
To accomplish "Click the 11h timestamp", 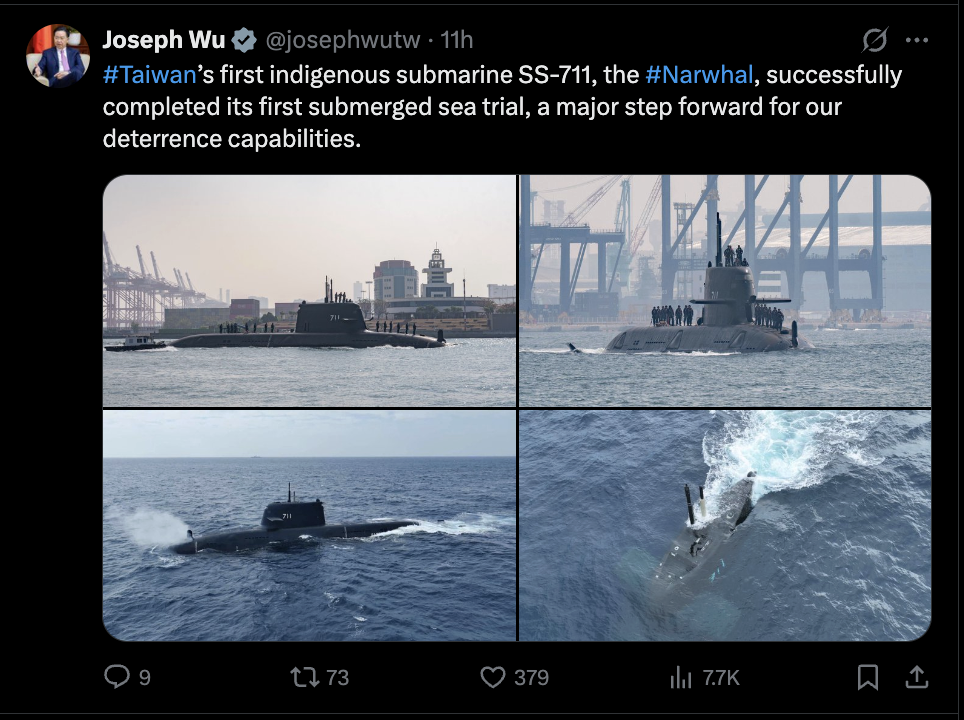I will (457, 40).
